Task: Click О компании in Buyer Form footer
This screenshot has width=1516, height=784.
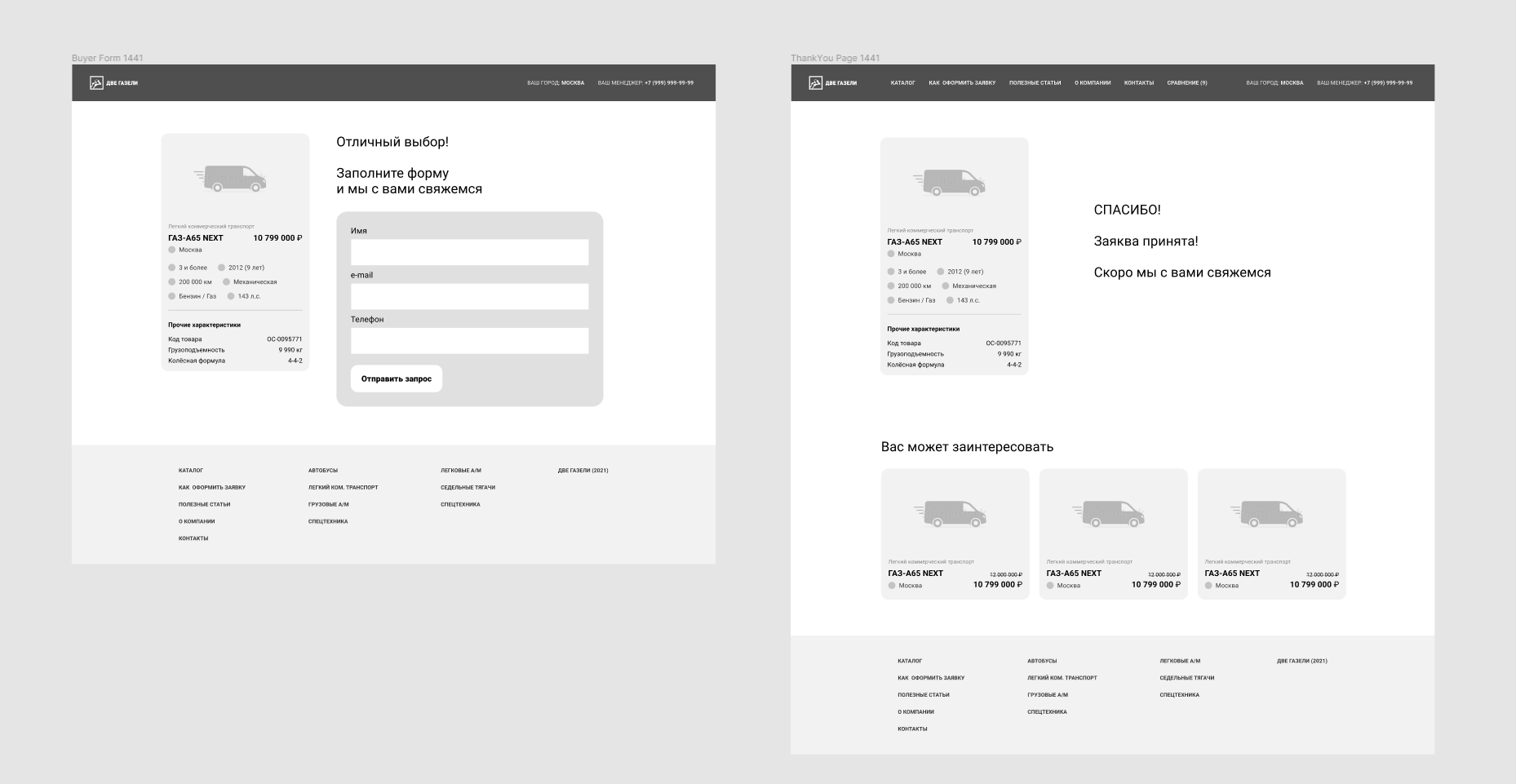Action: pos(197,521)
